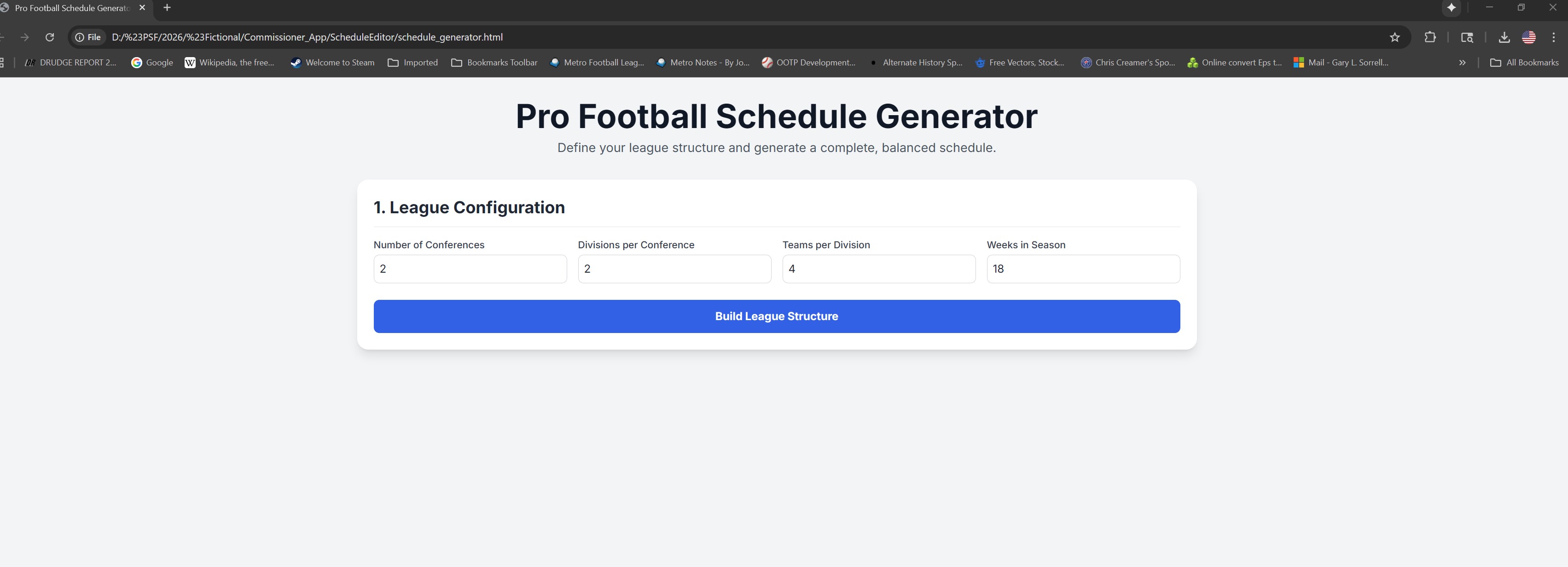Click the Number of Conferences field
Image resolution: width=1568 pixels, height=567 pixels.
pyautogui.click(x=470, y=269)
